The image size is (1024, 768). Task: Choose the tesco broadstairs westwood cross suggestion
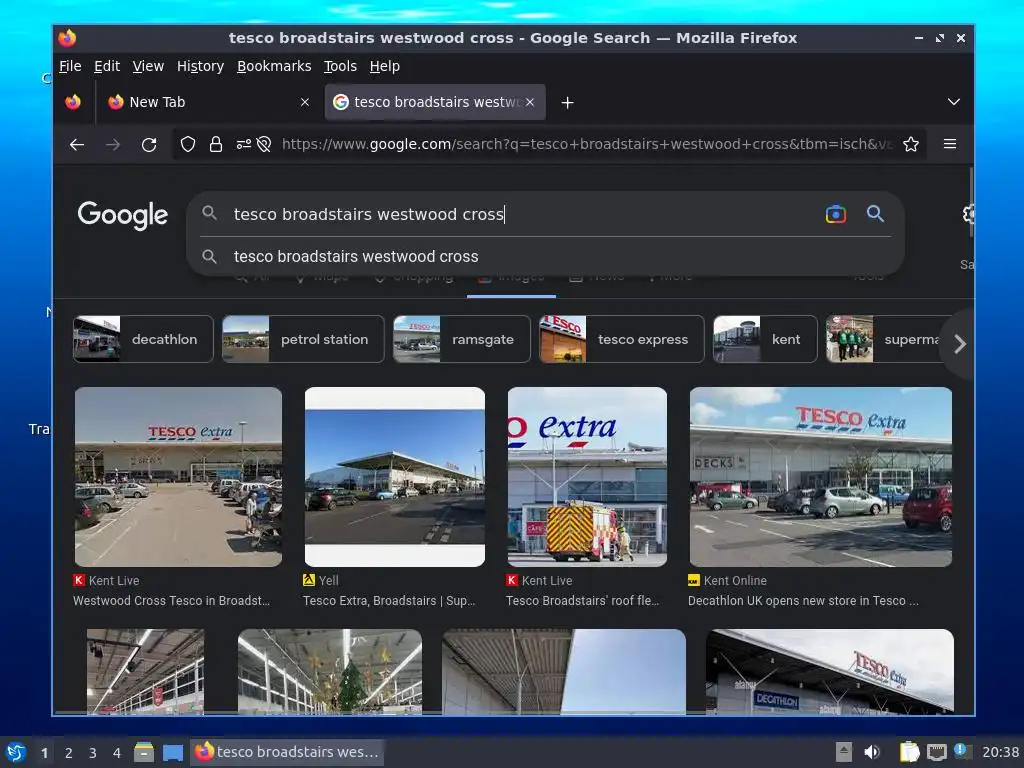pos(356,257)
